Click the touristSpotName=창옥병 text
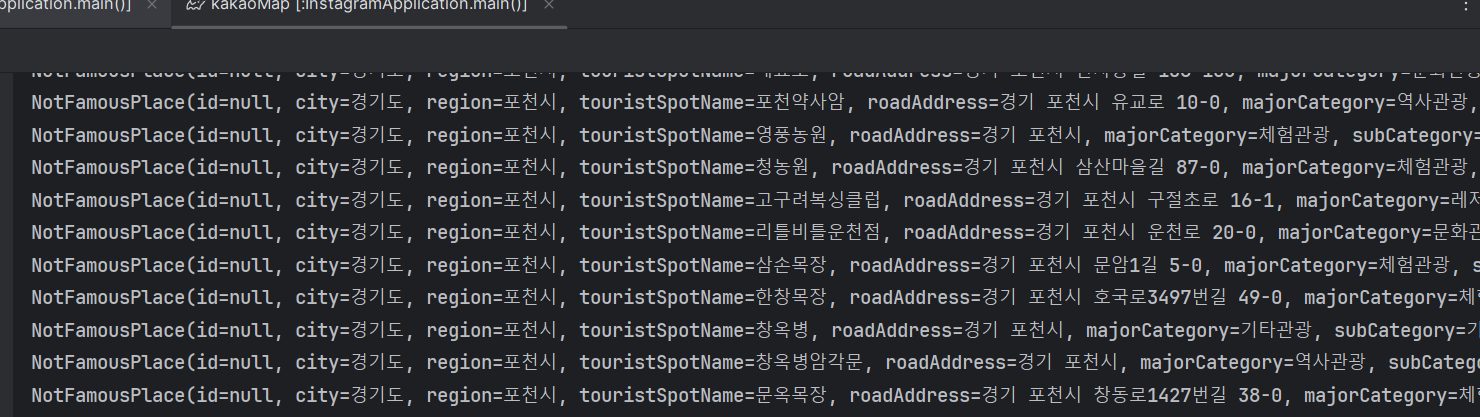 pyautogui.click(x=696, y=329)
